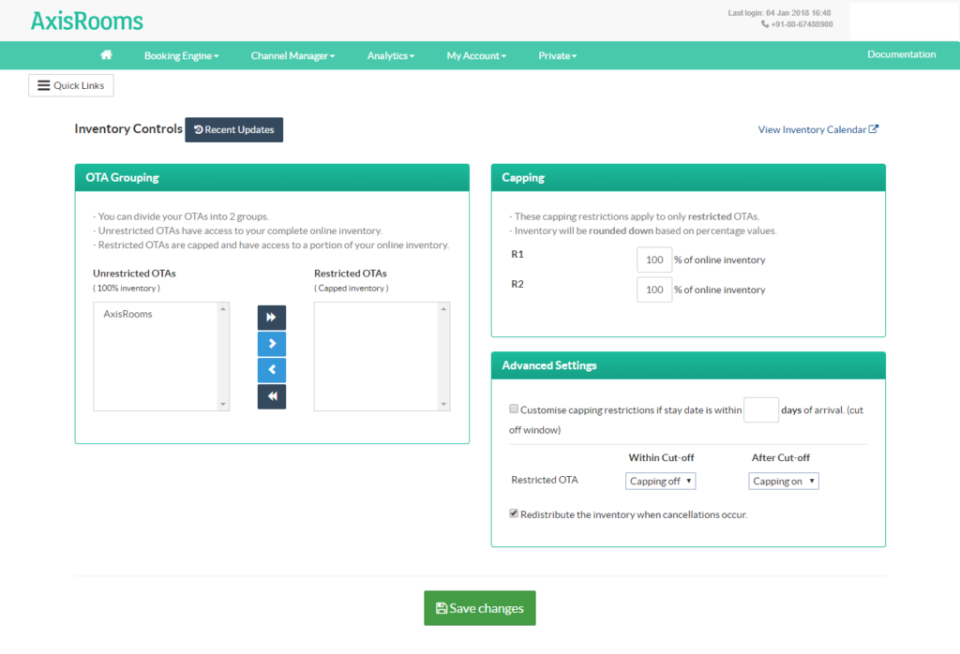Select AxisRooms in Unrestricted OTAs list
The height and width of the screenshot is (654, 960).
tap(127, 314)
